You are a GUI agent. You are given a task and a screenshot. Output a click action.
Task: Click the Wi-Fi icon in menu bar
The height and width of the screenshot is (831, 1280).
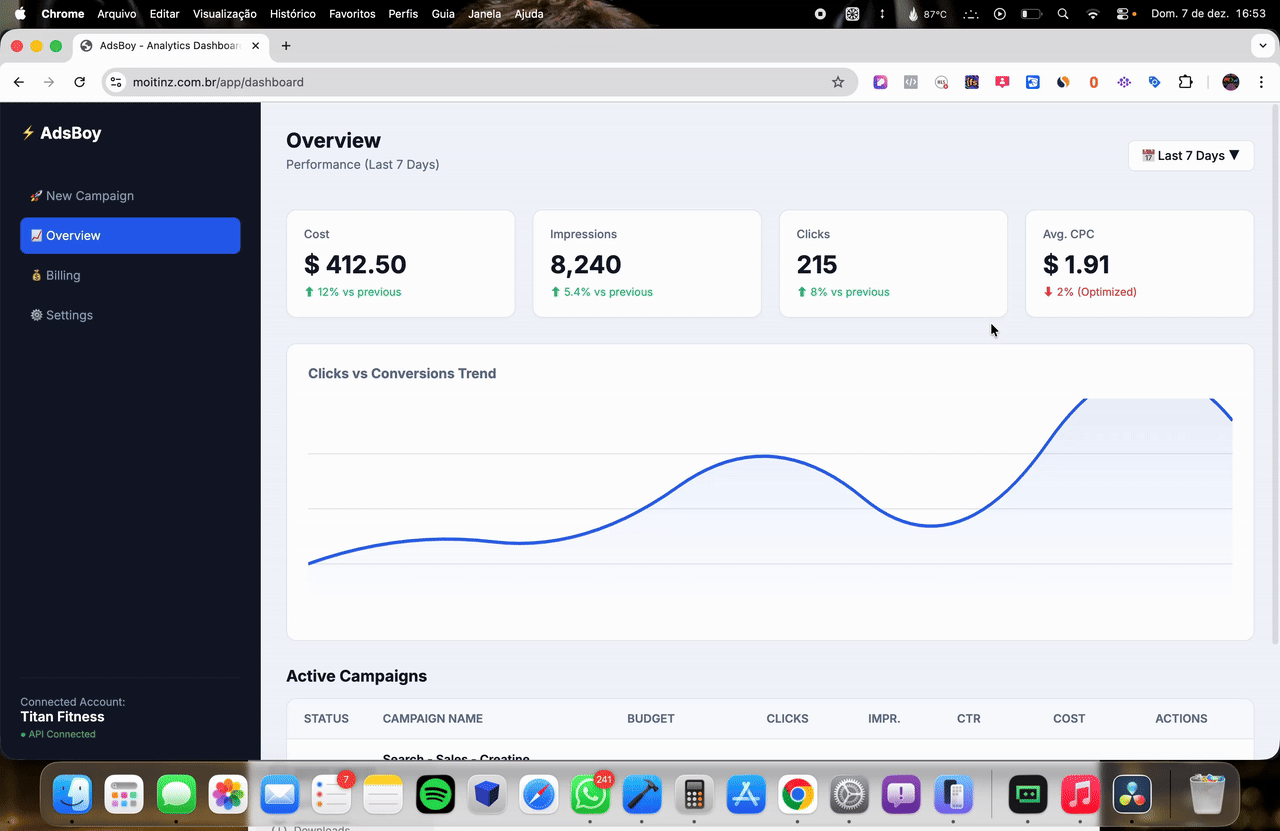pyautogui.click(x=1092, y=14)
